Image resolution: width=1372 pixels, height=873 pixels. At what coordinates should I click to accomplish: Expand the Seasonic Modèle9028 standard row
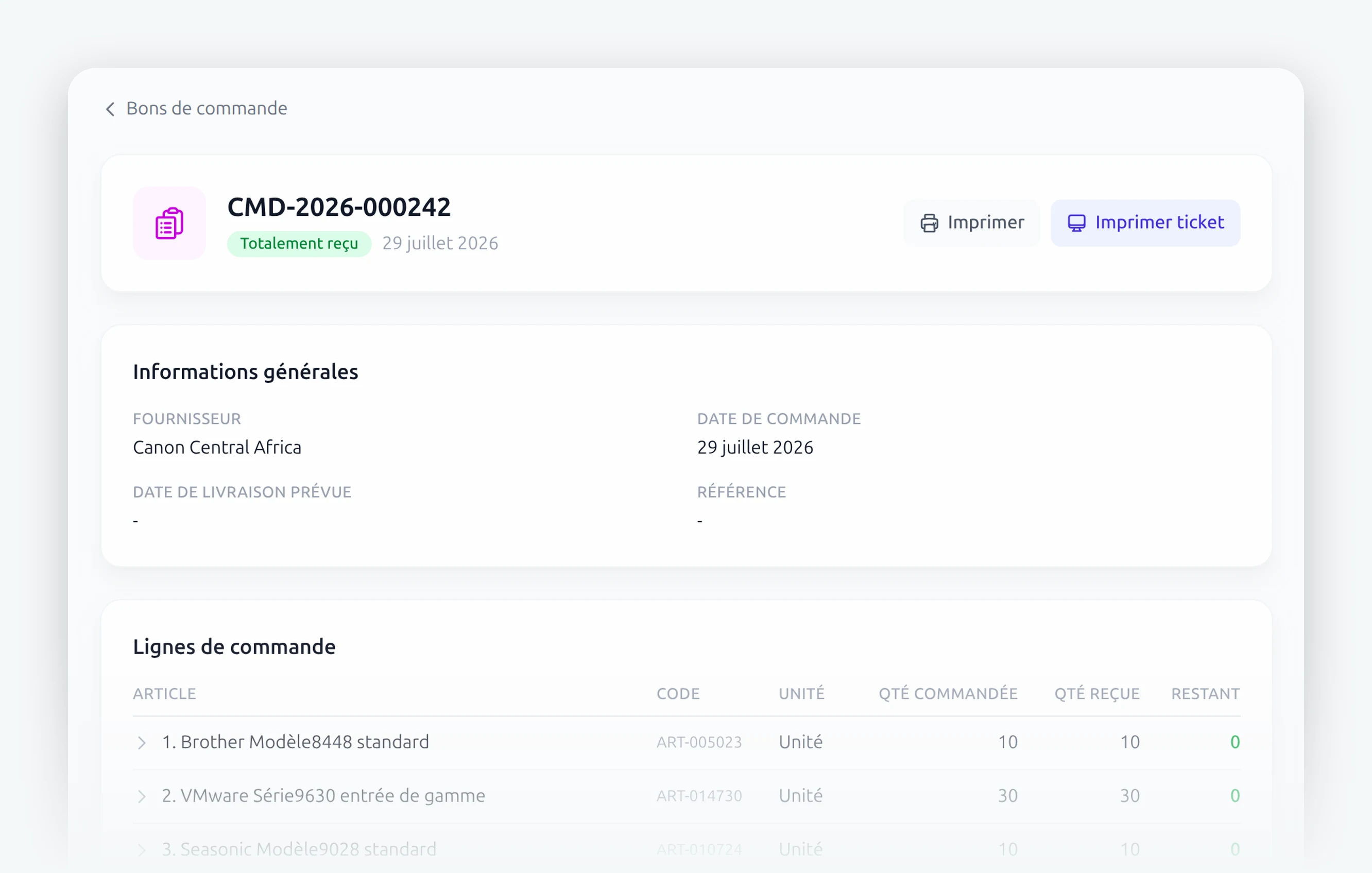pos(142,850)
